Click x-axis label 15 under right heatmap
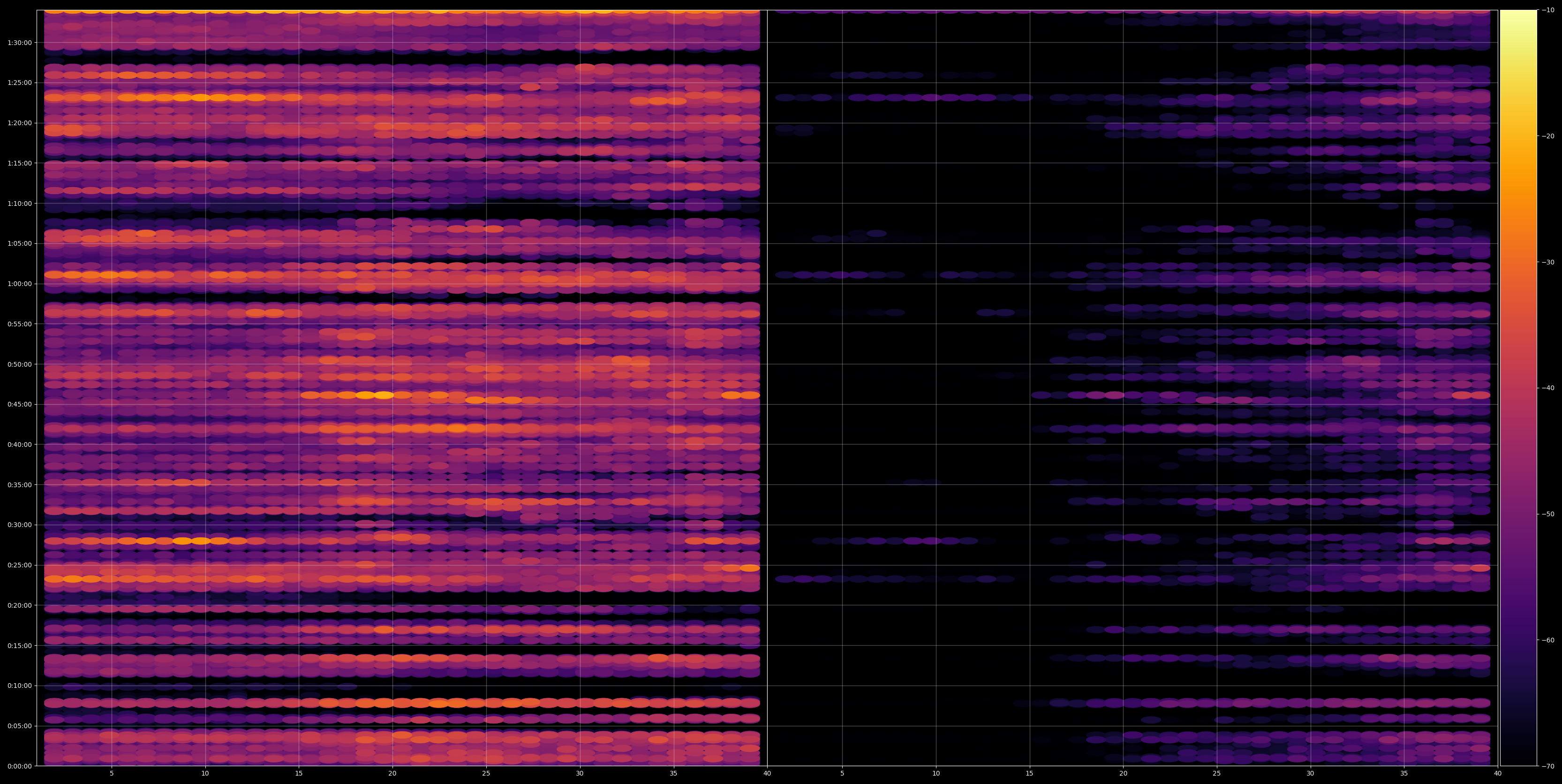This screenshot has width=1562, height=784. (1030, 774)
